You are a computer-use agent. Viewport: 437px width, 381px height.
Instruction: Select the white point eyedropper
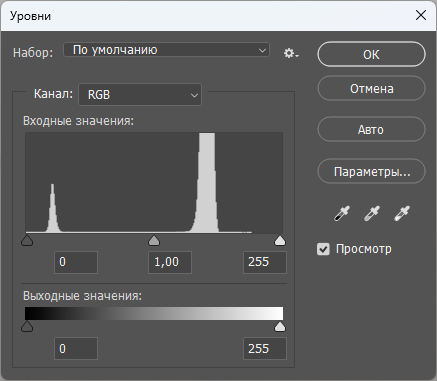coord(402,214)
